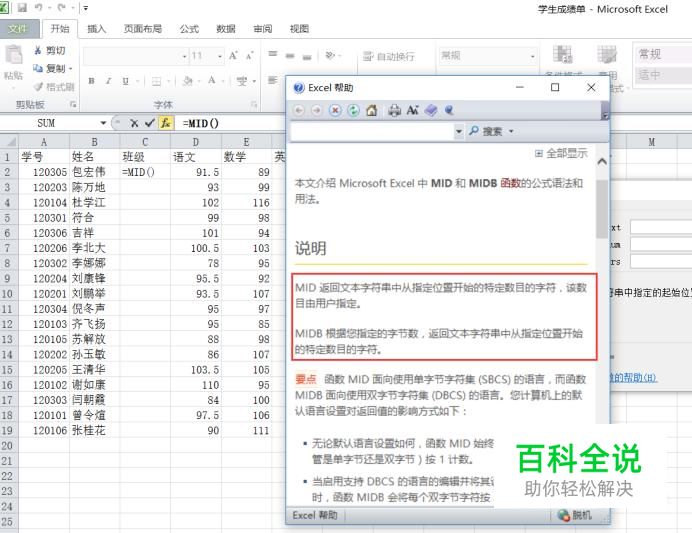The width and height of the screenshot is (692, 533).
Task: Click Help window vertical scrollbar thumb
Action: click(602, 208)
